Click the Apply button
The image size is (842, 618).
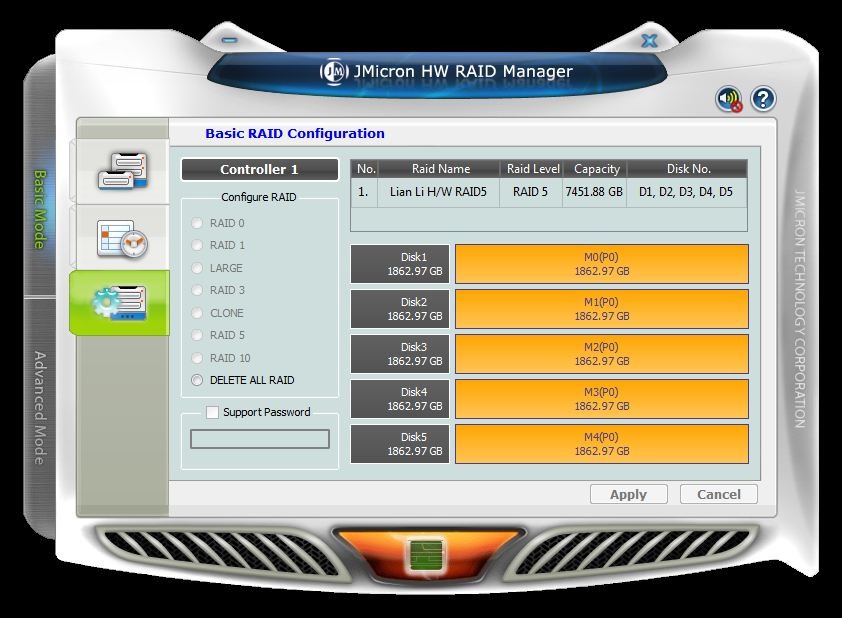[628, 495]
